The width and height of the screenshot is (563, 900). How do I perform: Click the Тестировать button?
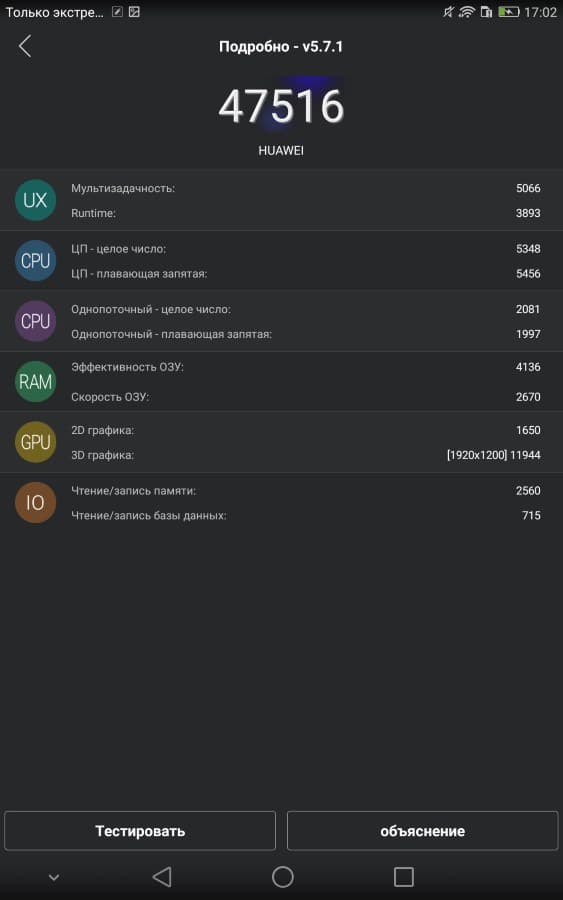click(140, 831)
